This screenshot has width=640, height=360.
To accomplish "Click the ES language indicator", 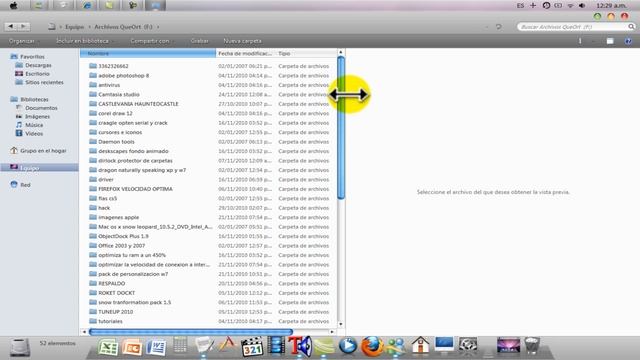I will click(x=520, y=6).
